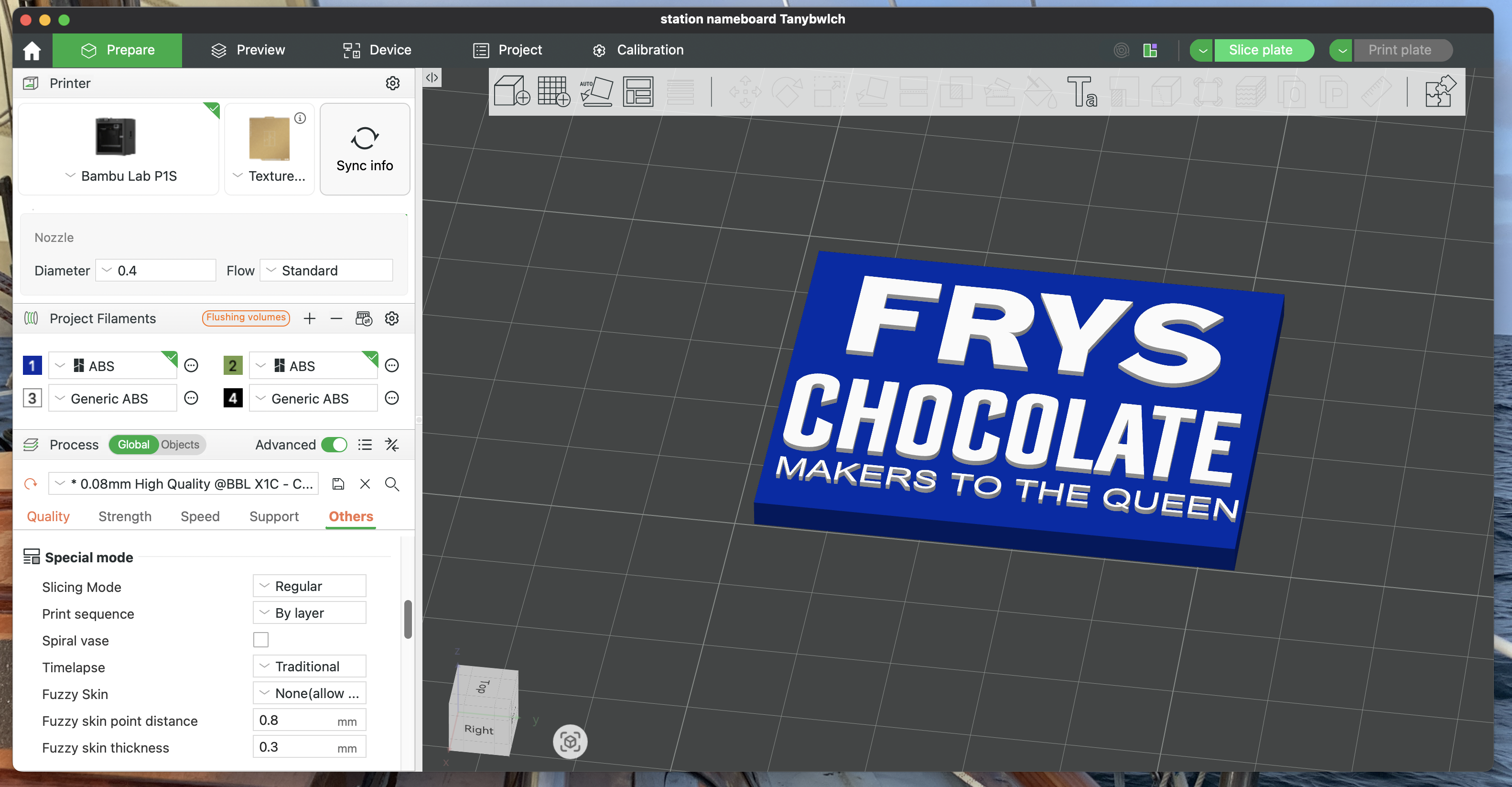Open AMS filament sync icon
Viewport: 1512px width, 787px height.
point(364,318)
